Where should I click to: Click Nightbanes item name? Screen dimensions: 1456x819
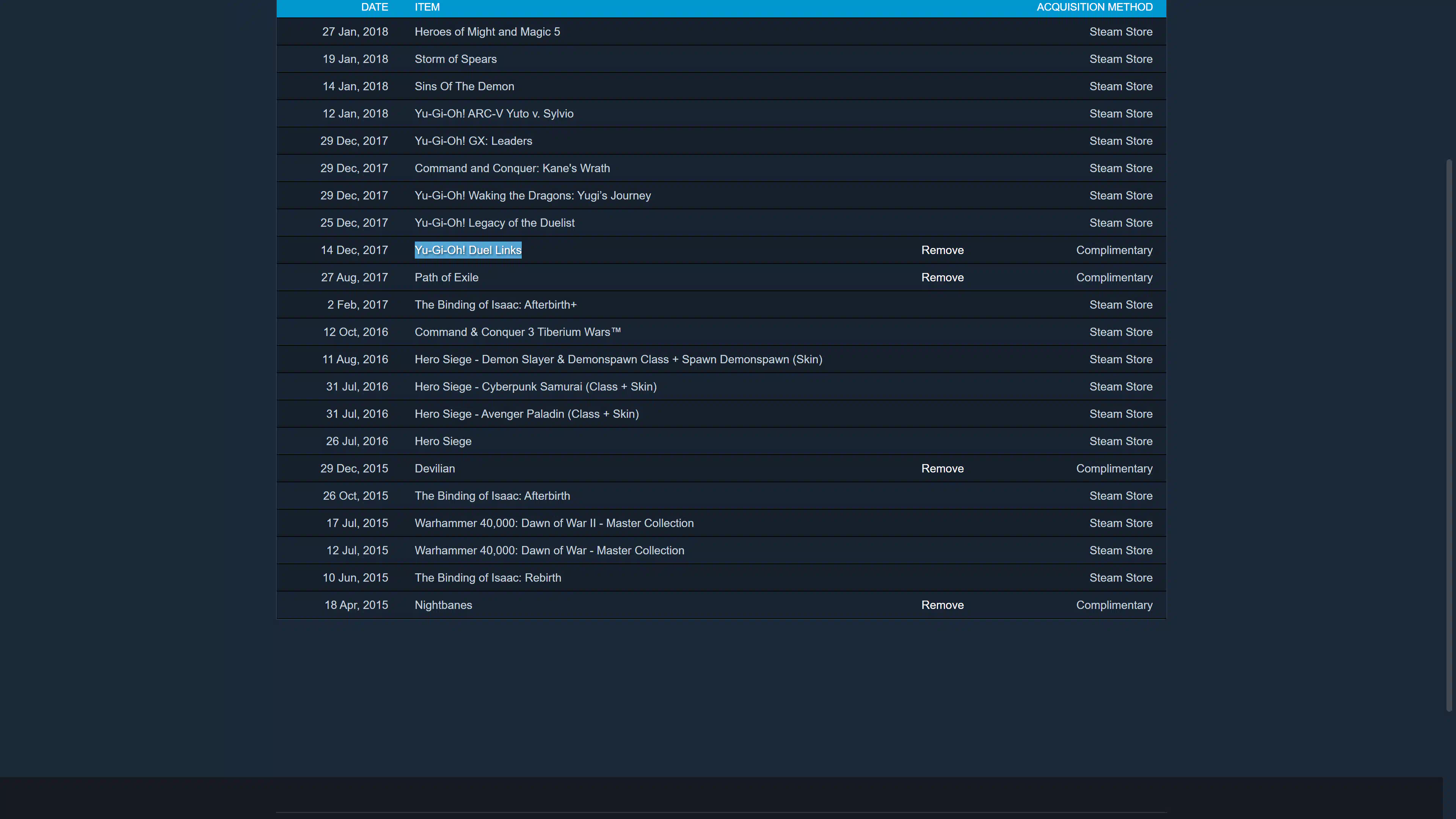443,606
